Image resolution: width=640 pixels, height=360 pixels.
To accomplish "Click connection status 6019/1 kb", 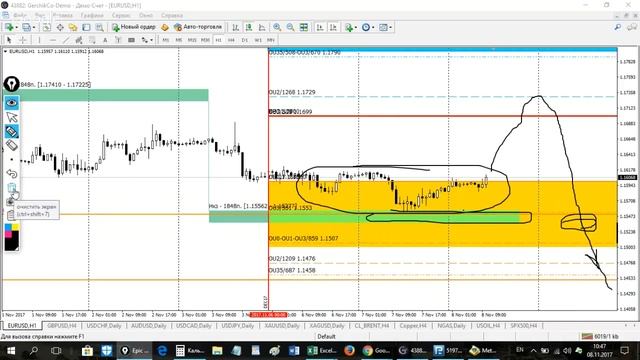I will tap(600, 336).
